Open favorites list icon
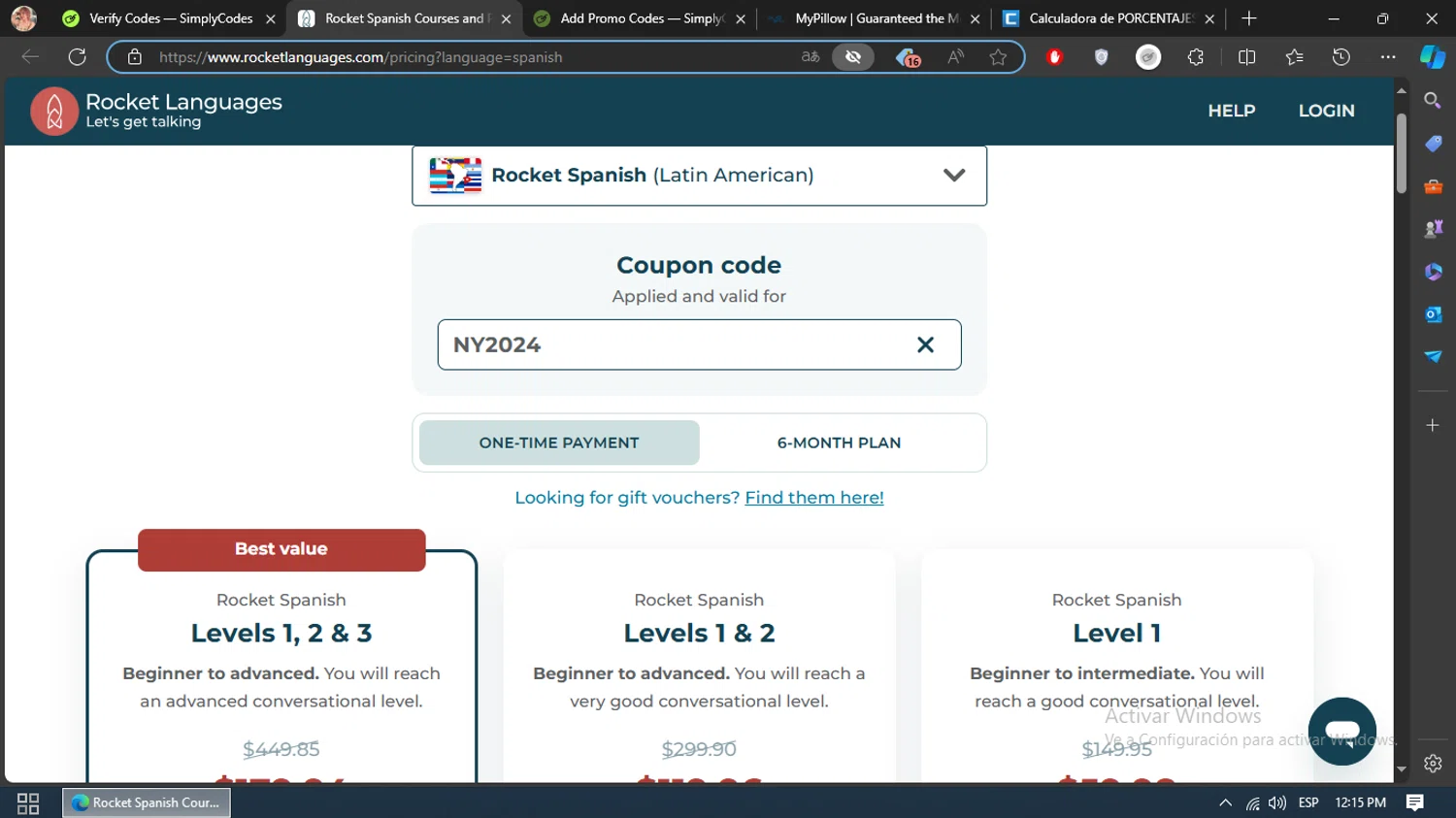1456x818 pixels. click(x=1294, y=57)
